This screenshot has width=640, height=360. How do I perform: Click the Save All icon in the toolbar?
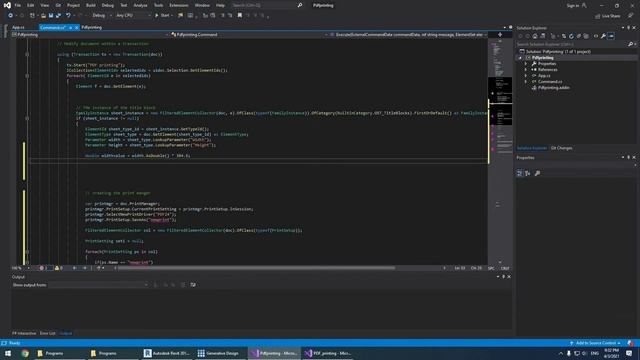[58, 16]
